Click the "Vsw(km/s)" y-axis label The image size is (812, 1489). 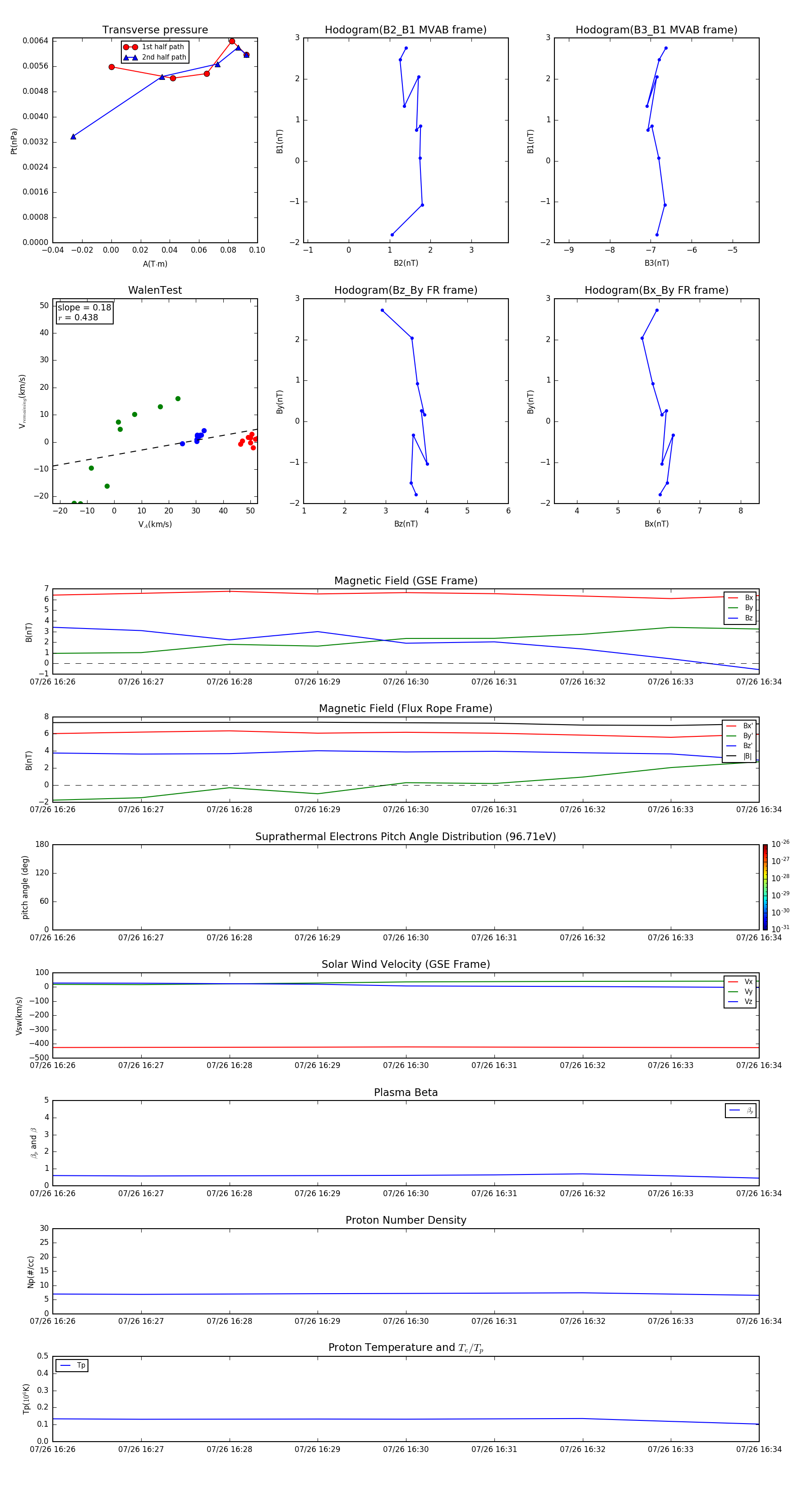click(19, 1016)
